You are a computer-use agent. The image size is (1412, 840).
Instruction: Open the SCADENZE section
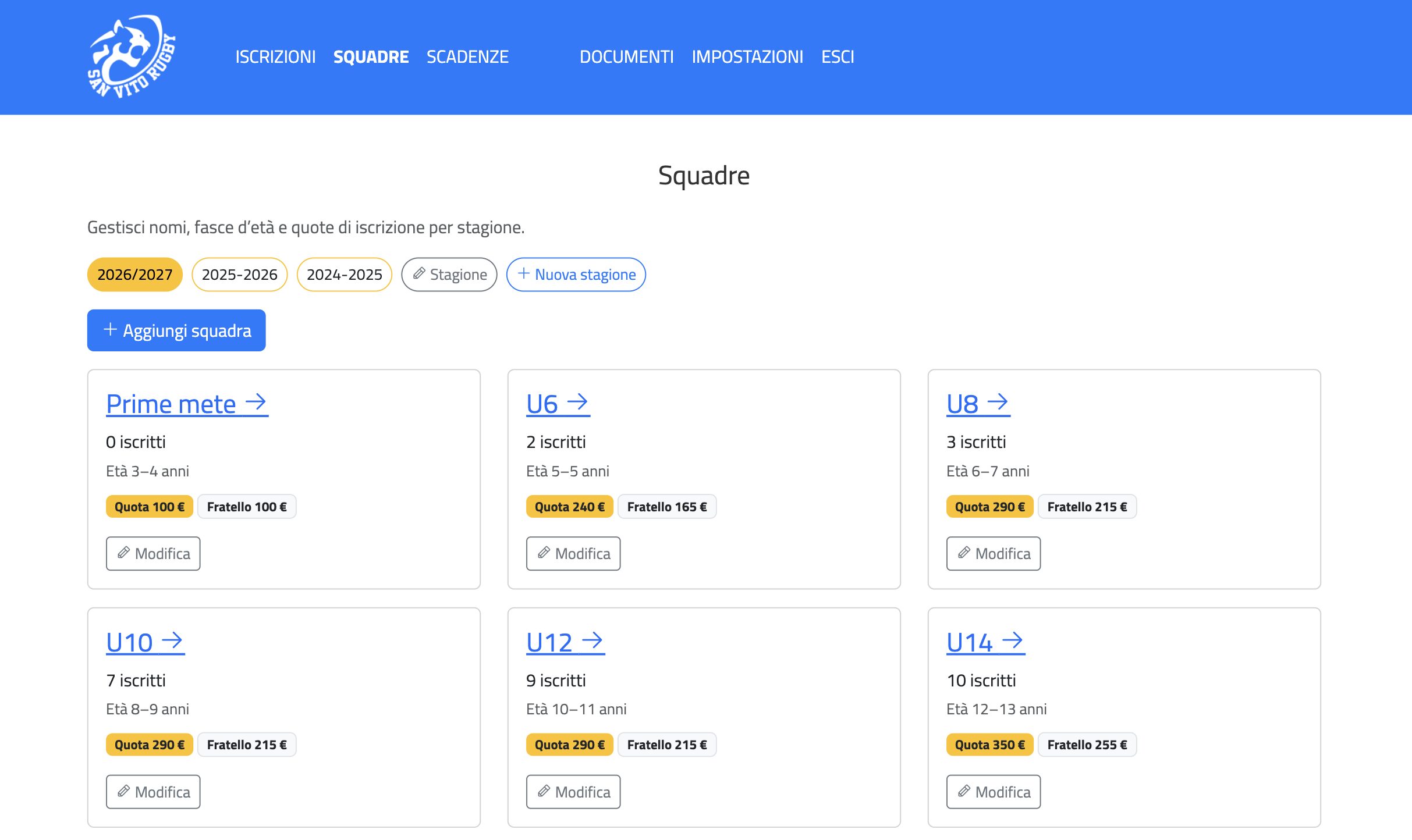point(467,56)
